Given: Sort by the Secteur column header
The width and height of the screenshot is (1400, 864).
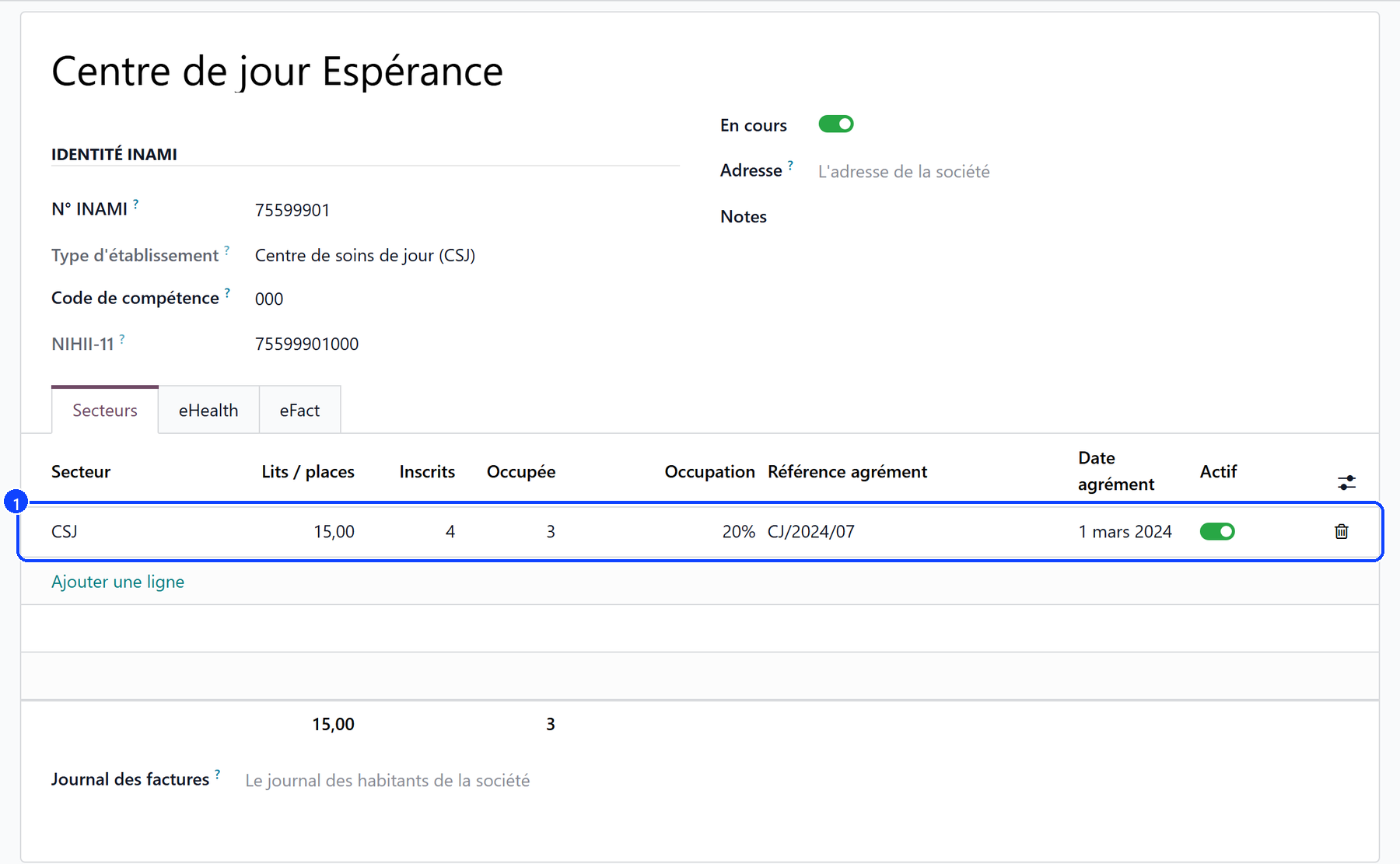Looking at the screenshot, I should [81, 471].
